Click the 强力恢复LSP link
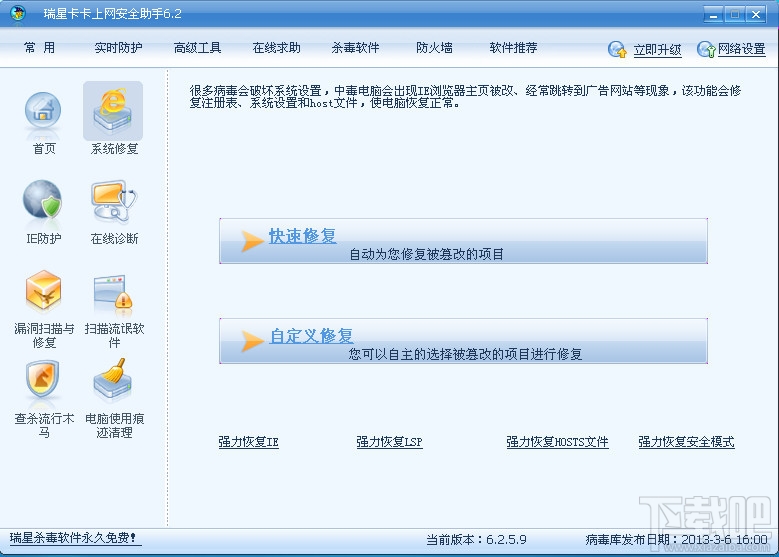The image size is (779, 557). (x=389, y=442)
